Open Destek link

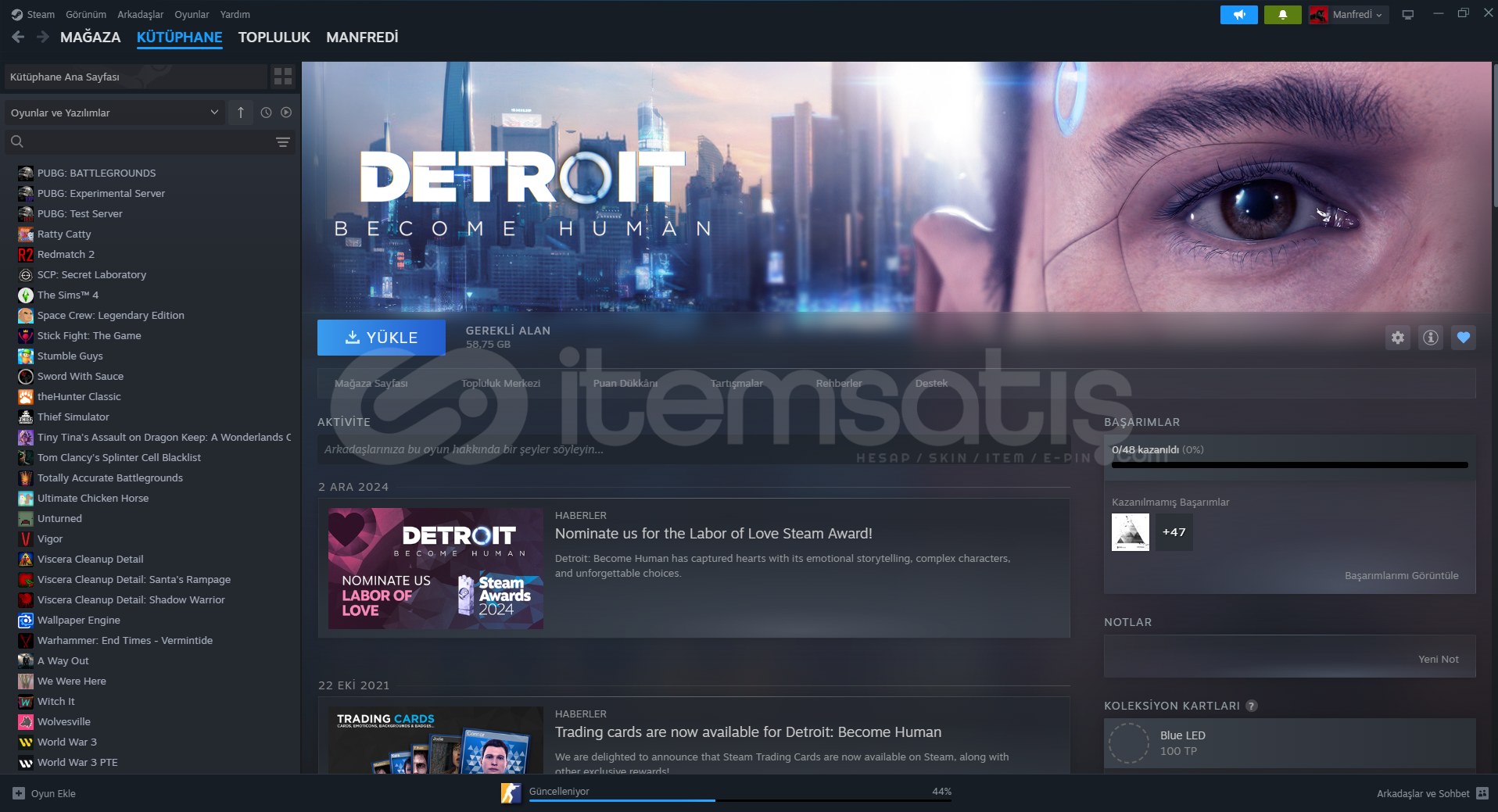point(931,384)
